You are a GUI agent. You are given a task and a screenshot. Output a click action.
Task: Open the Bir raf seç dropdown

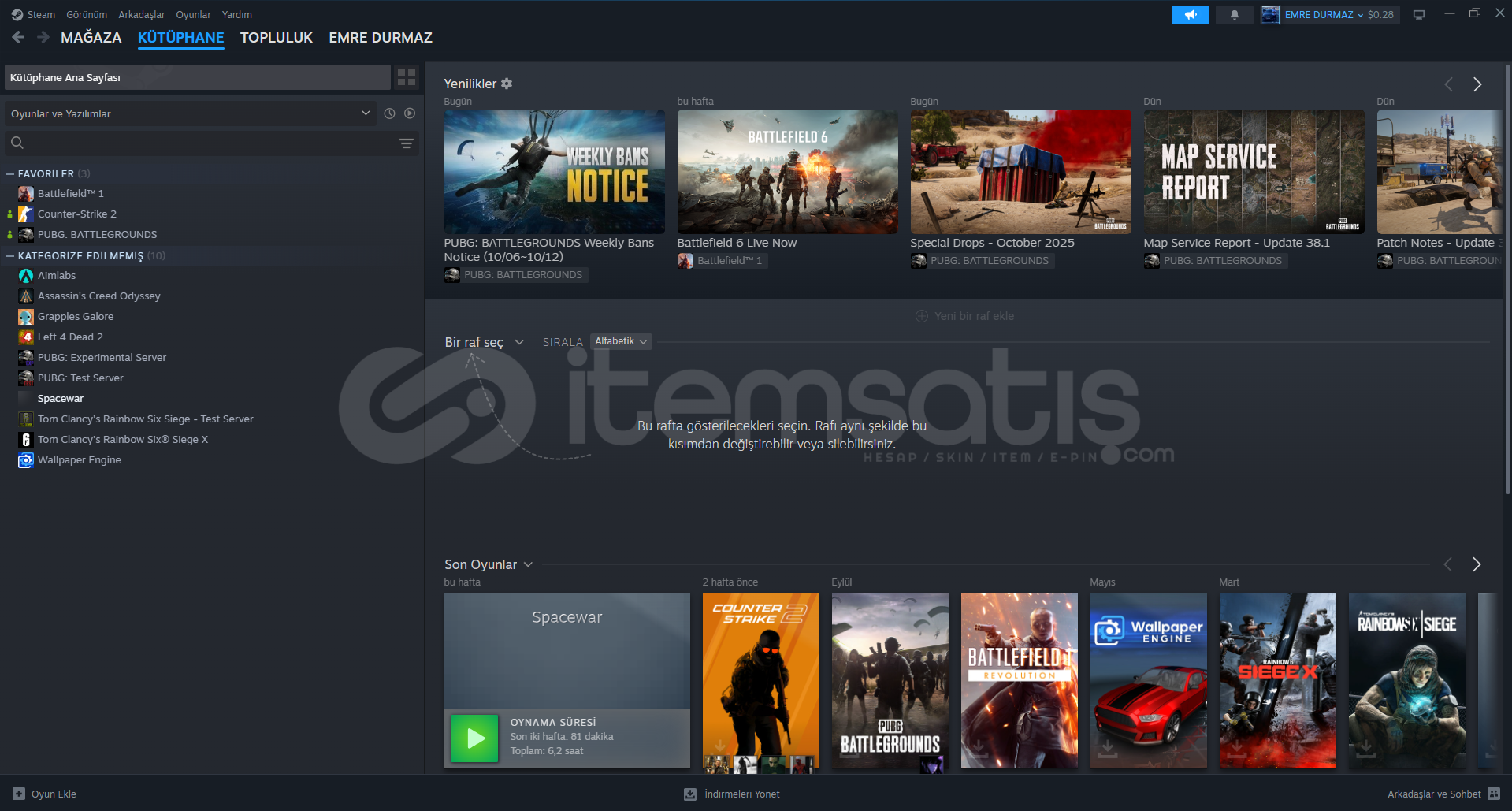tap(484, 342)
